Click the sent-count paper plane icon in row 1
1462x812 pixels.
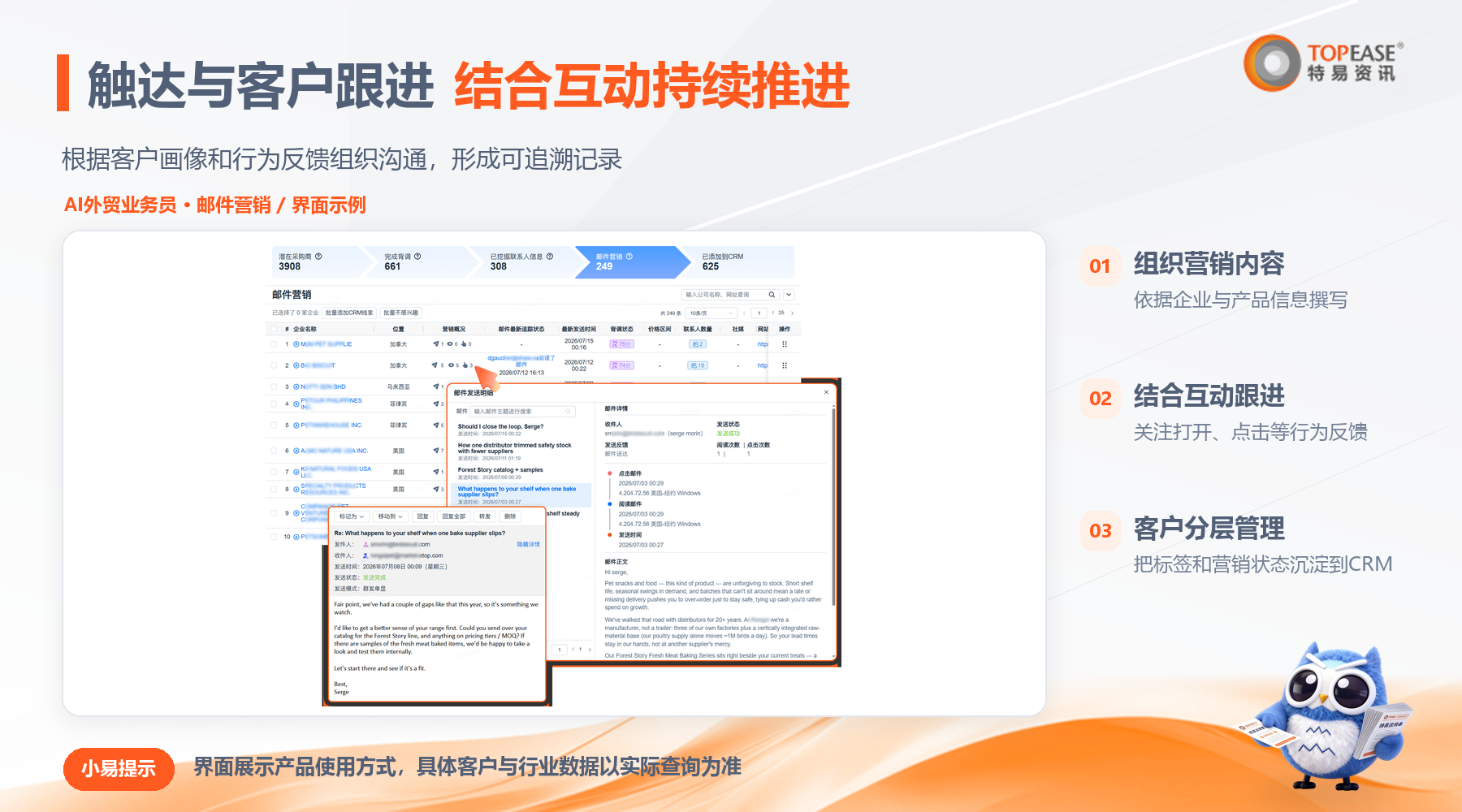pos(436,344)
